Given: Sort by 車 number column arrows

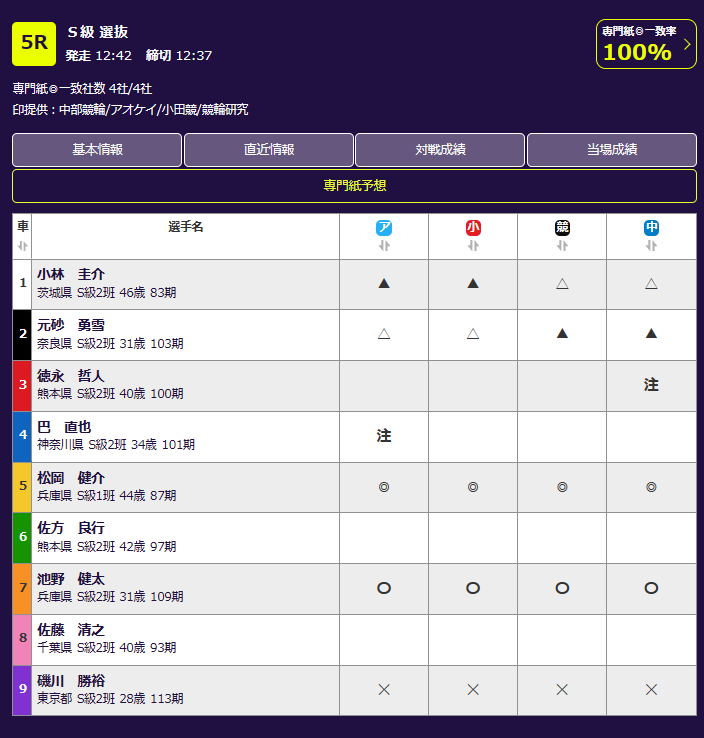Looking at the screenshot, I should coord(23,246).
